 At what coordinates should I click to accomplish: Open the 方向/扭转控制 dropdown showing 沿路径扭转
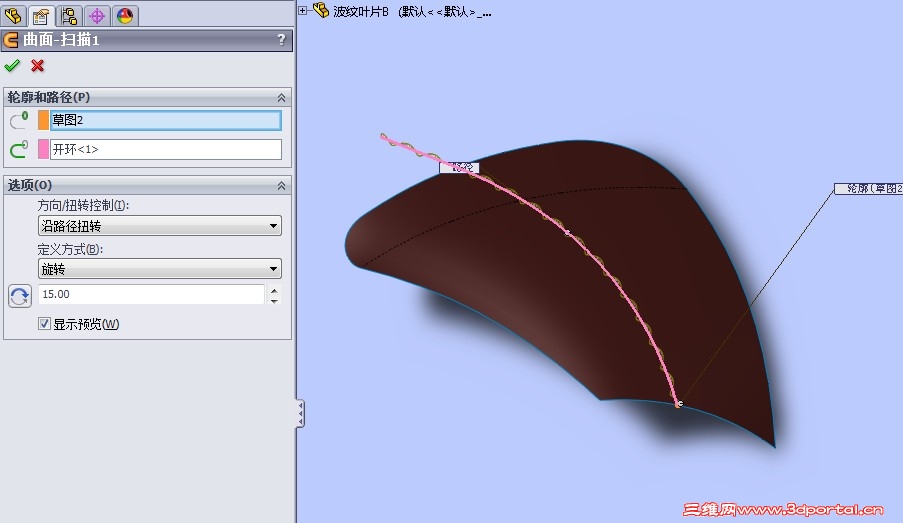pos(160,226)
